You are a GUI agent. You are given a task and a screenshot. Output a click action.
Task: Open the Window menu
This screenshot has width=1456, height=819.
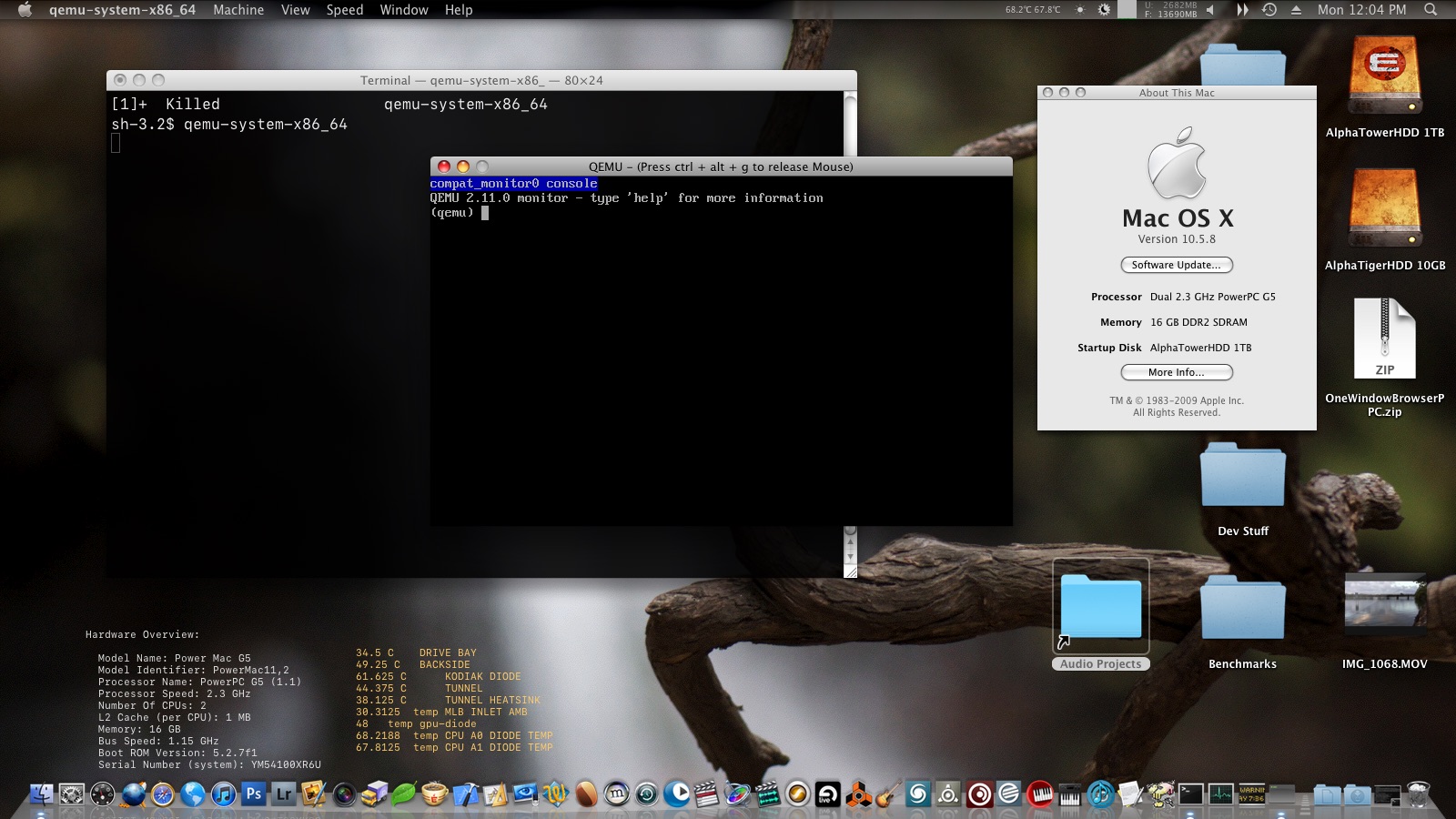coord(404,9)
